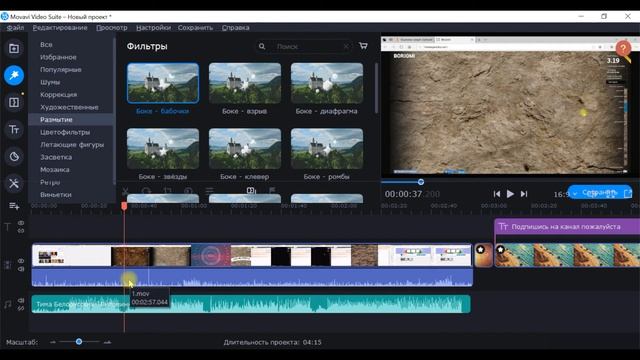The width and height of the screenshot is (640, 360).
Task: Open clip properties tool
Action: [209, 191]
